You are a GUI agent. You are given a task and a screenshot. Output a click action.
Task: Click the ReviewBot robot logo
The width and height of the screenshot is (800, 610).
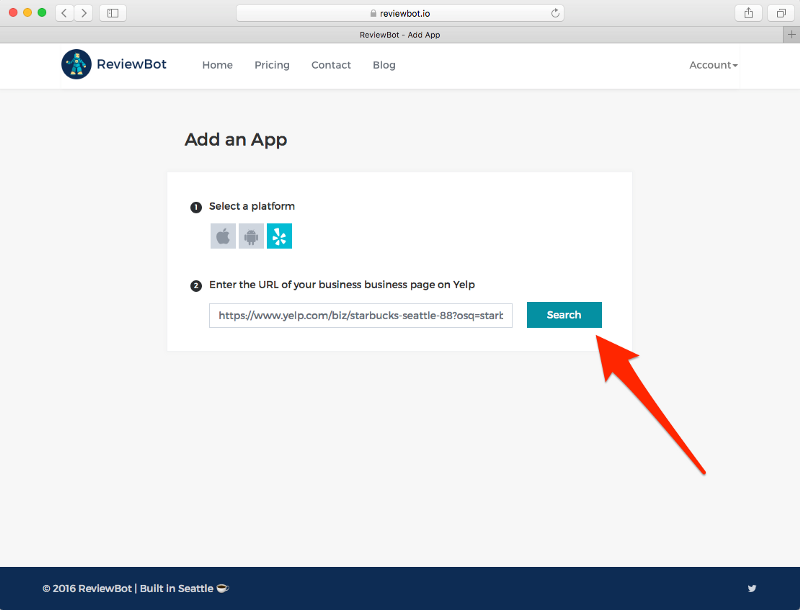coord(76,64)
